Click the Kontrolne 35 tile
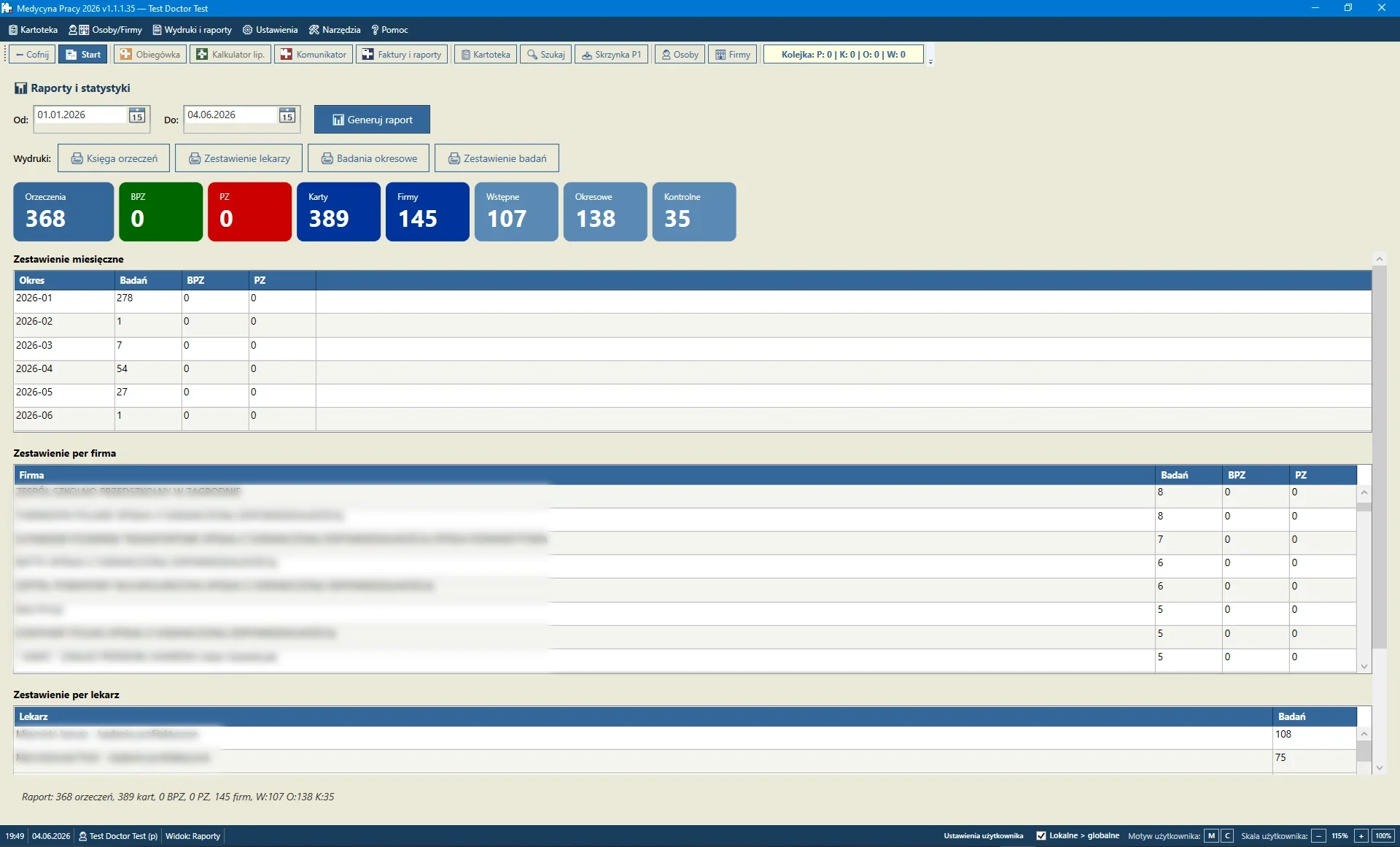Viewport: 1400px width, 847px height. pos(694,212)
